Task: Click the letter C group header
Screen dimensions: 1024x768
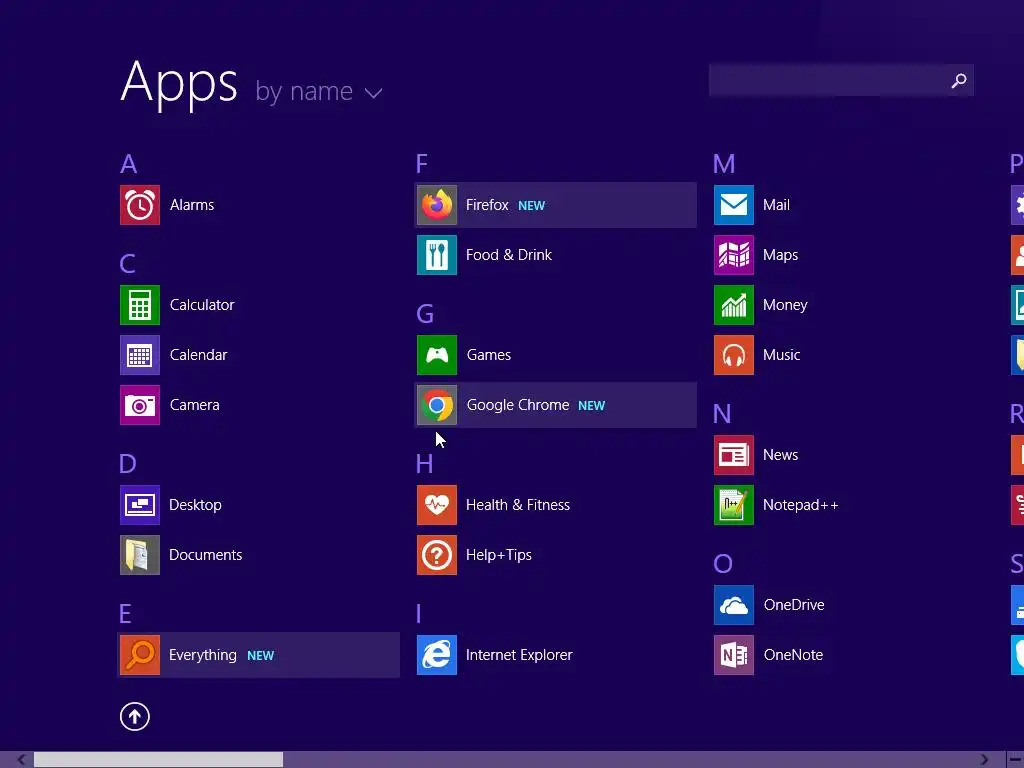Action: (127, 264)
